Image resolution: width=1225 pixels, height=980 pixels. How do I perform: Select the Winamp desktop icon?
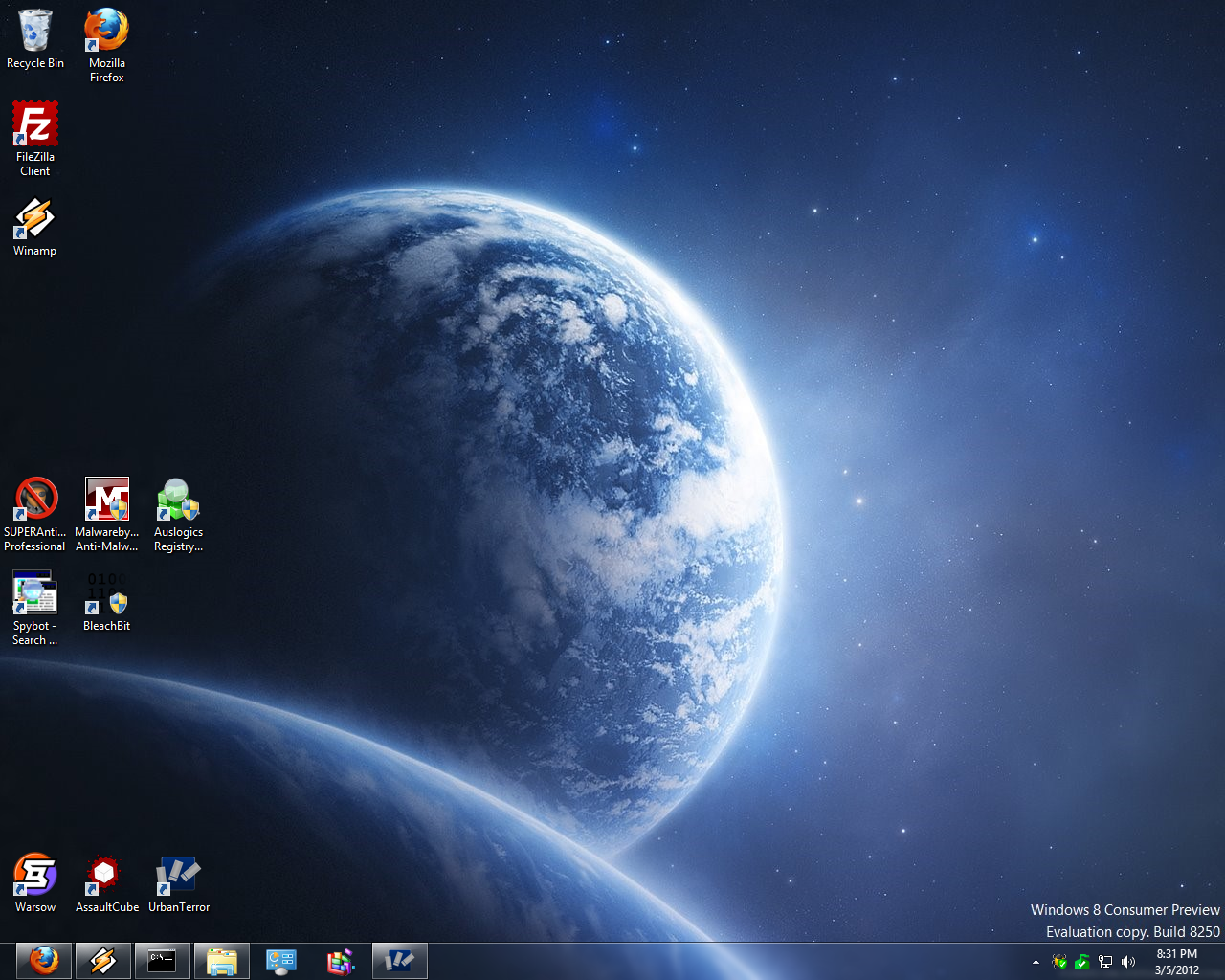pos(35,220)
